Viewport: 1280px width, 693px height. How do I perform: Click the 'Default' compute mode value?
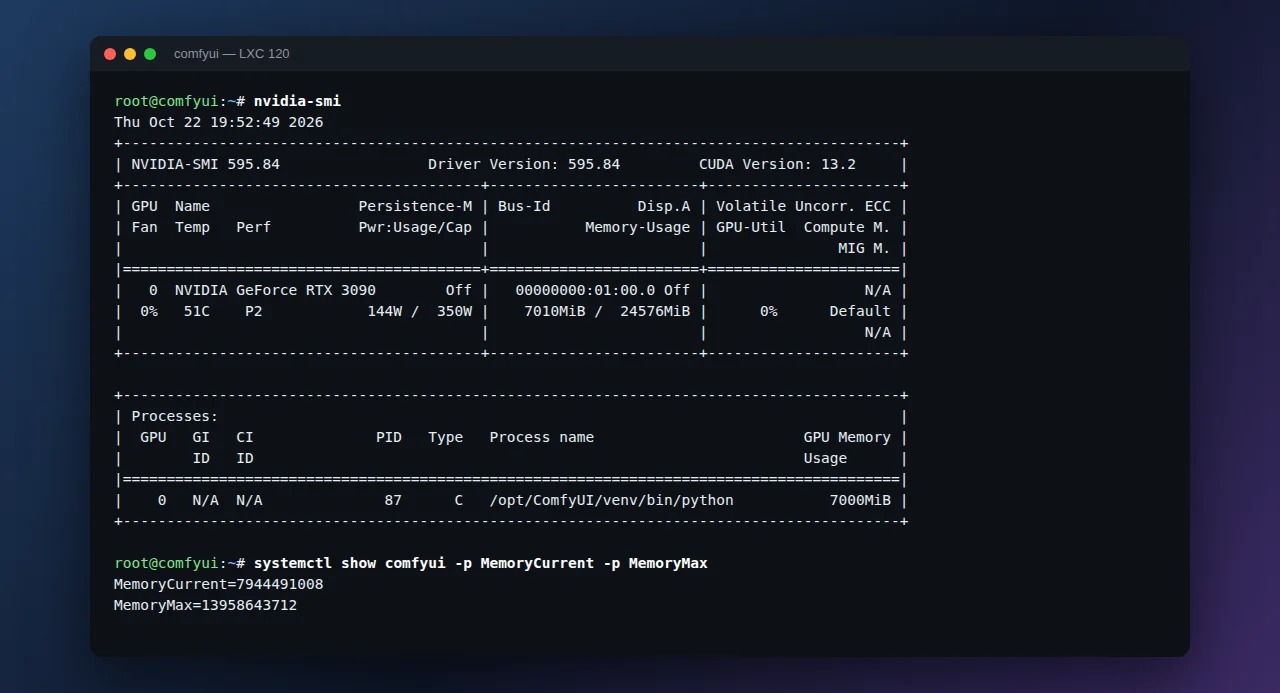860,311
